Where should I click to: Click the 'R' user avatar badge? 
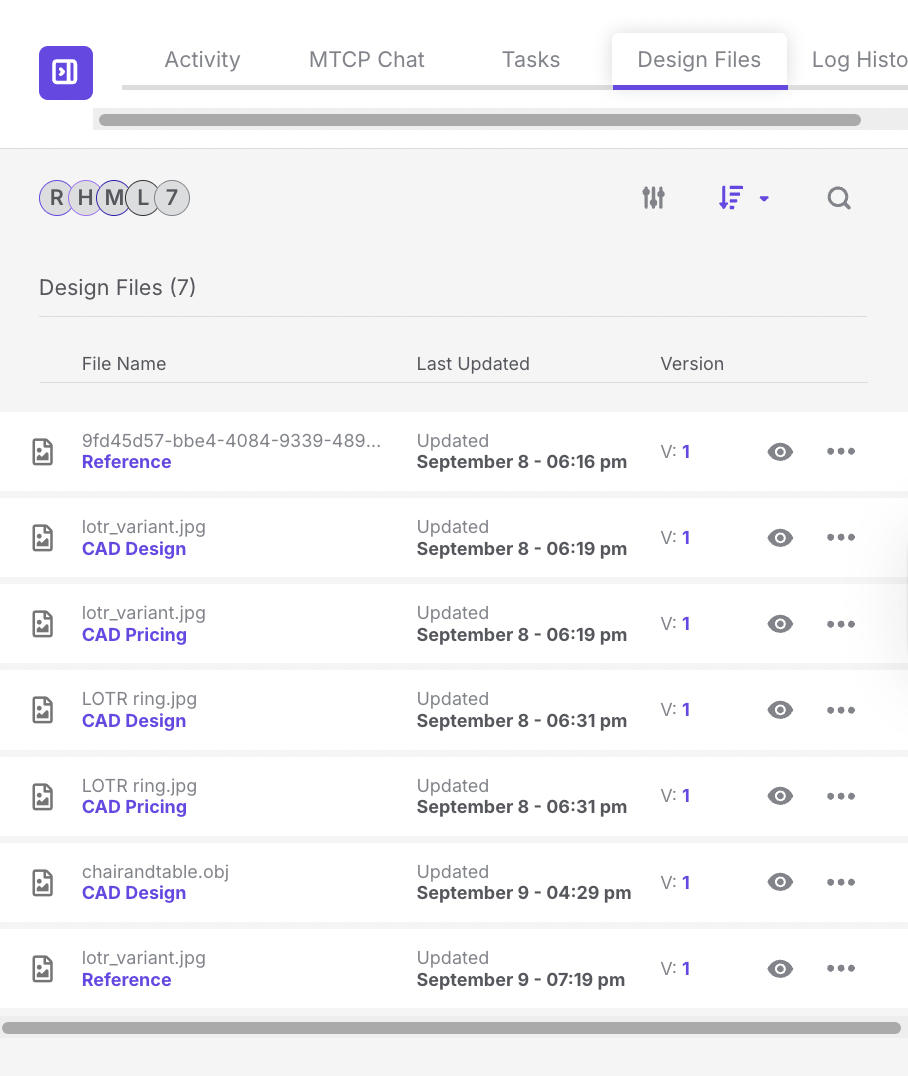click(56, 198)
